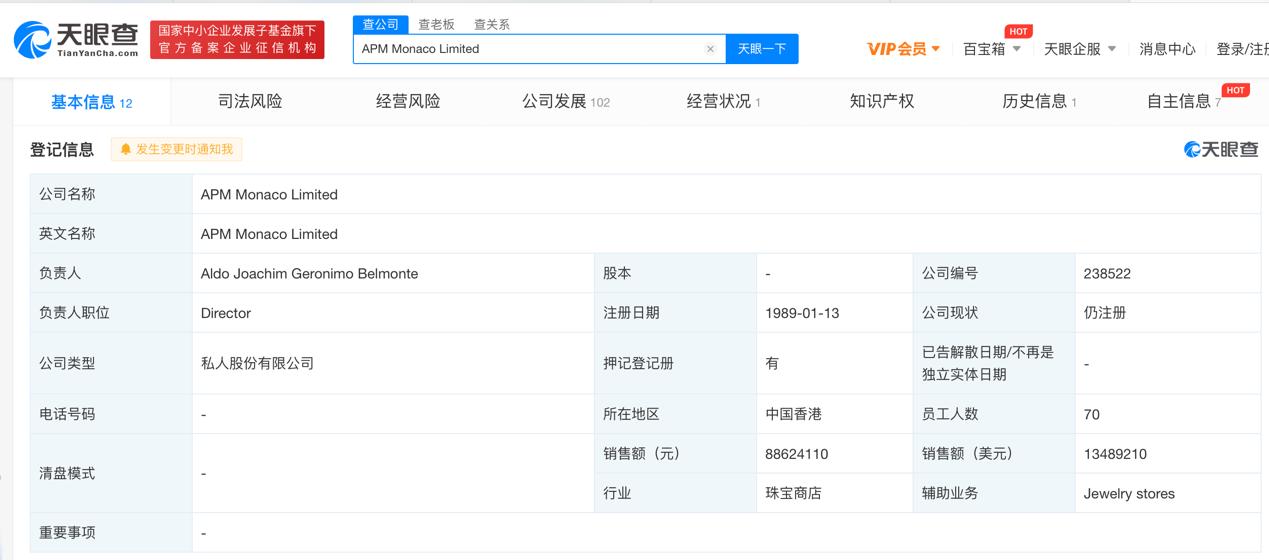Click APM Monaco Limited in the 英文名称 row
The width and height of the screenshot is (1269, 560).
point(269,234)
